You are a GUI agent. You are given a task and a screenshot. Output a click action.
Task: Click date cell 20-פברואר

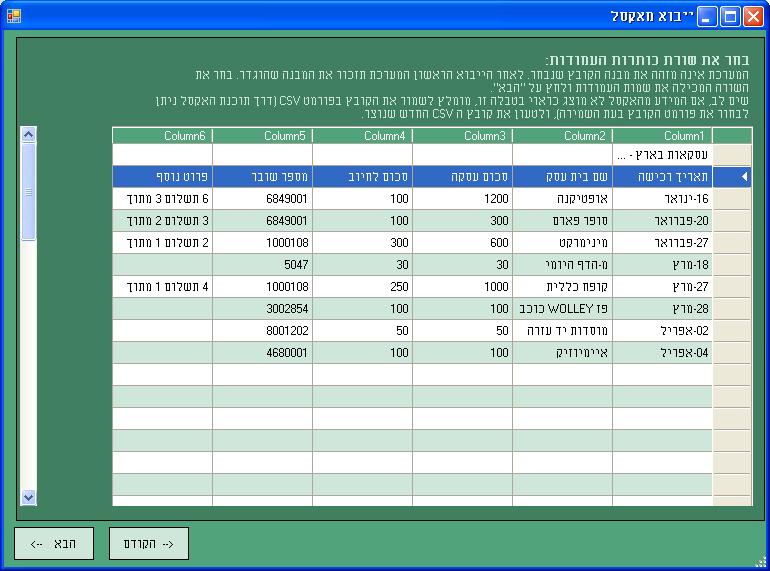tap(662, 221)
